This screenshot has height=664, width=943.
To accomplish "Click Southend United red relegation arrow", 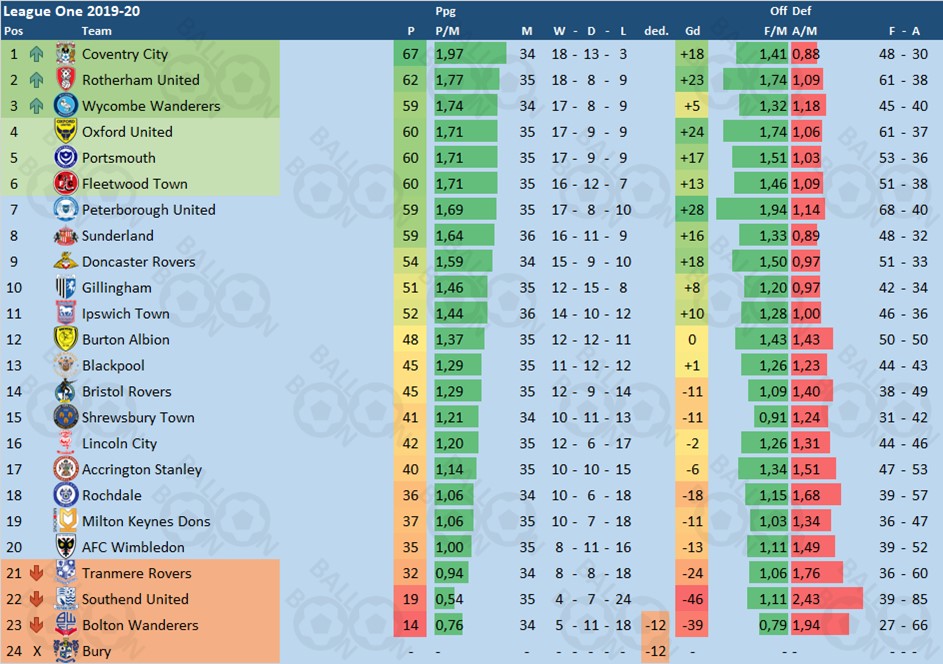I will click(x=37, y=599).
